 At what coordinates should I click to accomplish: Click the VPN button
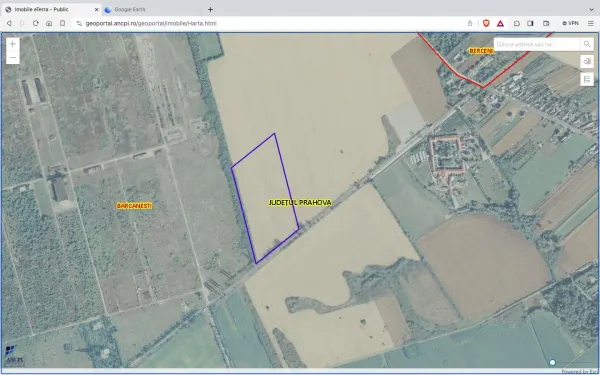(570, 23)
